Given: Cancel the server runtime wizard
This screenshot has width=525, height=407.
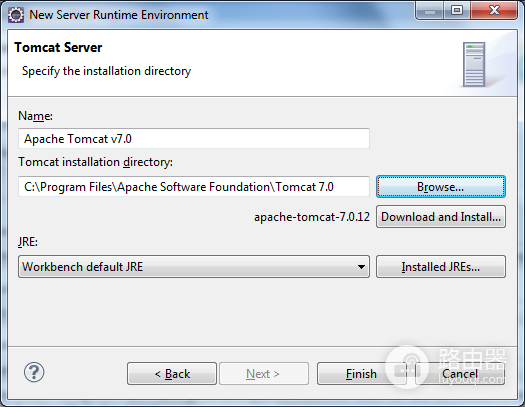Looking at the screenshot, I should click(460, 374).
